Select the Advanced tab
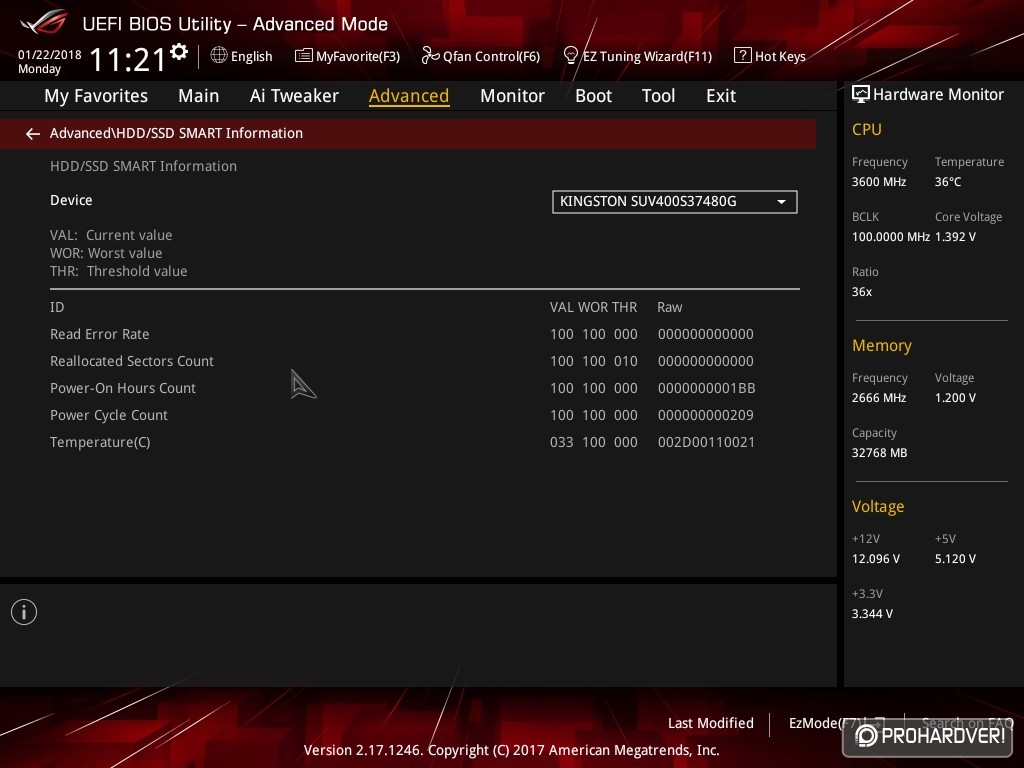 coord(409,96)
